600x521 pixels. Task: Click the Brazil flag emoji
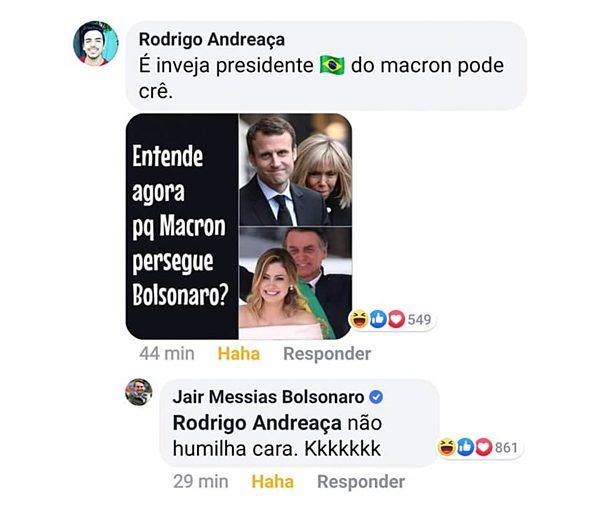(x=331, y=66)
